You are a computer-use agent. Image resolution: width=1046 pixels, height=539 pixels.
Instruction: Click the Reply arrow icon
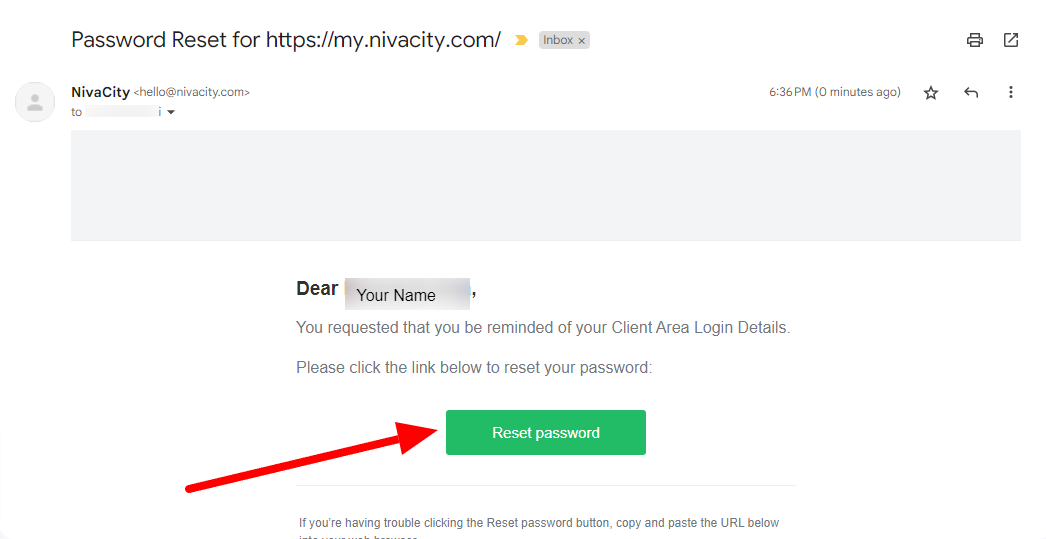pos(971,93)
